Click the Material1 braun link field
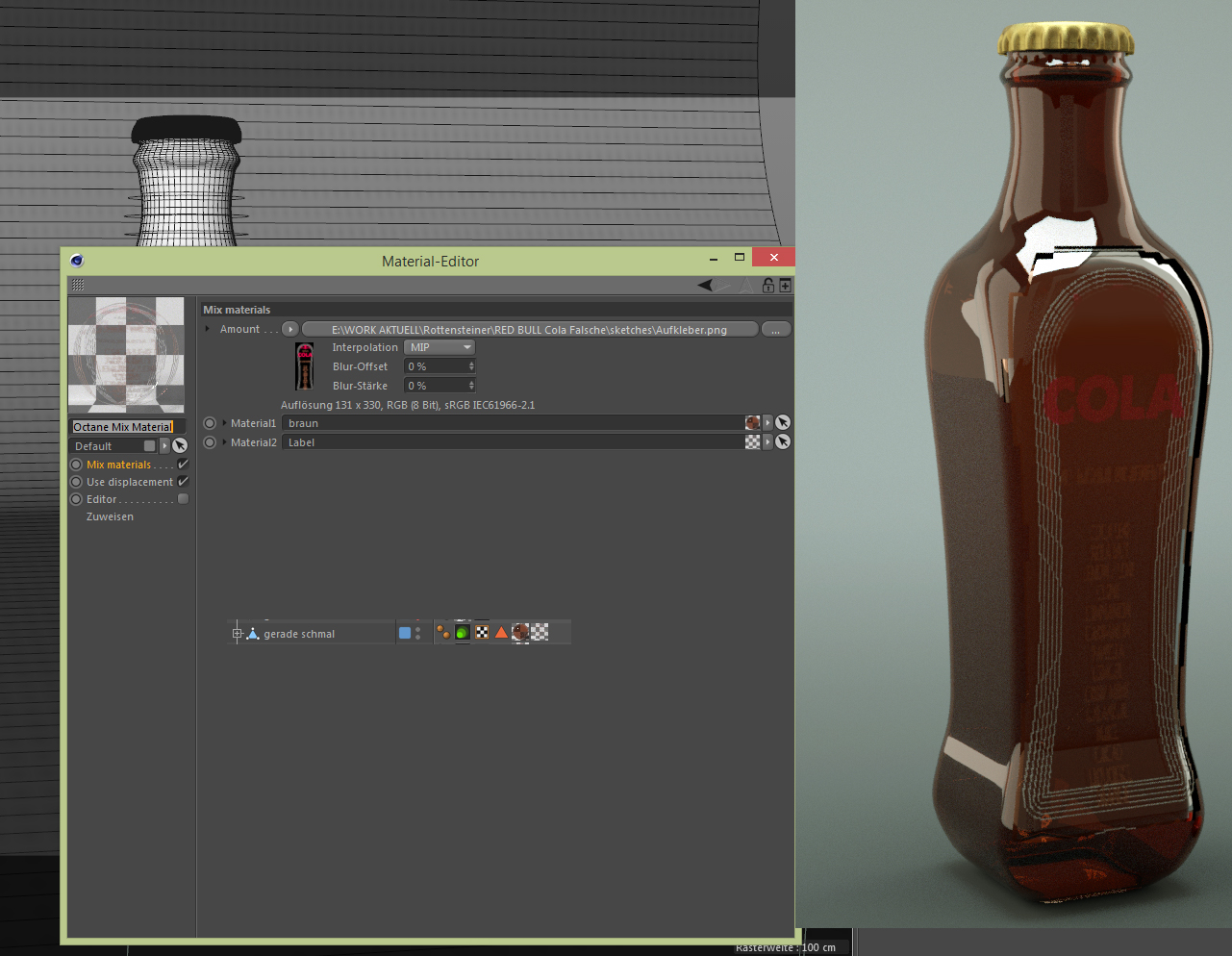This screenshot has height=956, width=1232. (513, 423)
